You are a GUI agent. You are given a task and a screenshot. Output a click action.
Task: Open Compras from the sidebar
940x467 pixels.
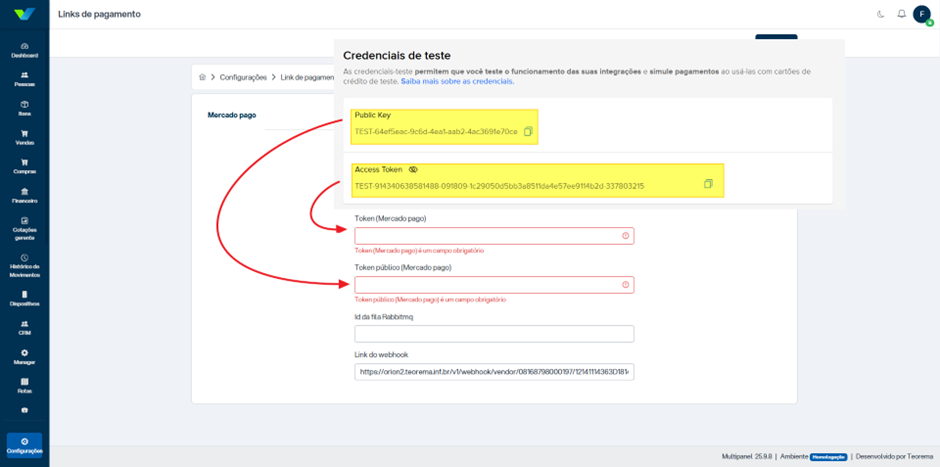point(25,167)
